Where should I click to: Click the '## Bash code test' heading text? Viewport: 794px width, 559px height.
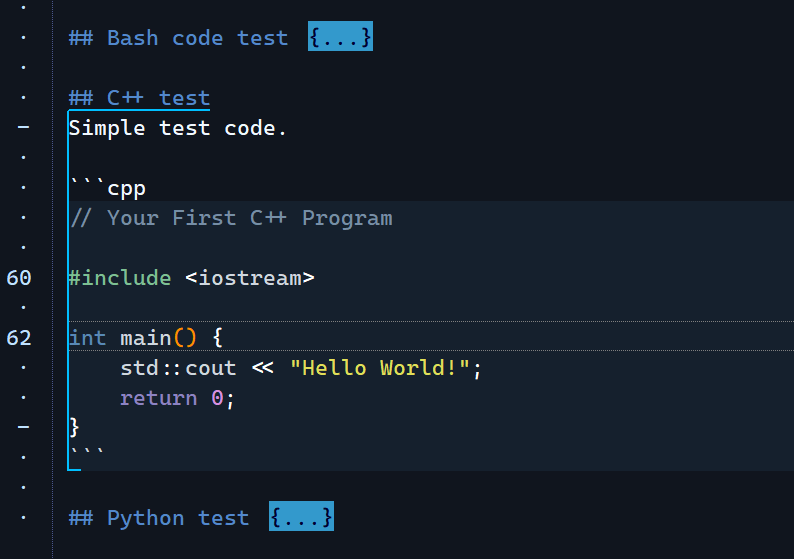(x=178, y=38)
